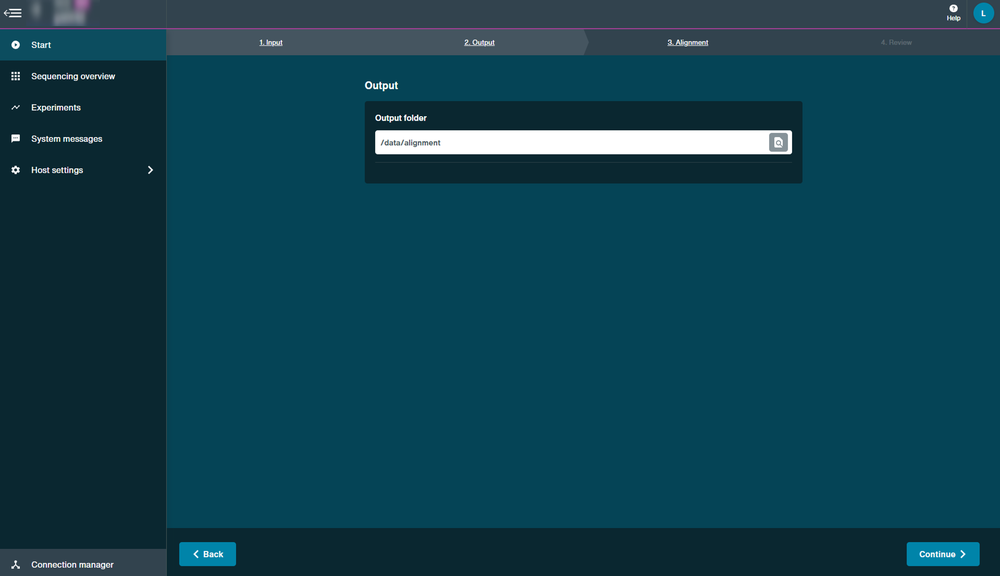The width and height of the screenshot is (1000, 576).
Task: Click the Connection manager network icon
Action: (15, 565)
